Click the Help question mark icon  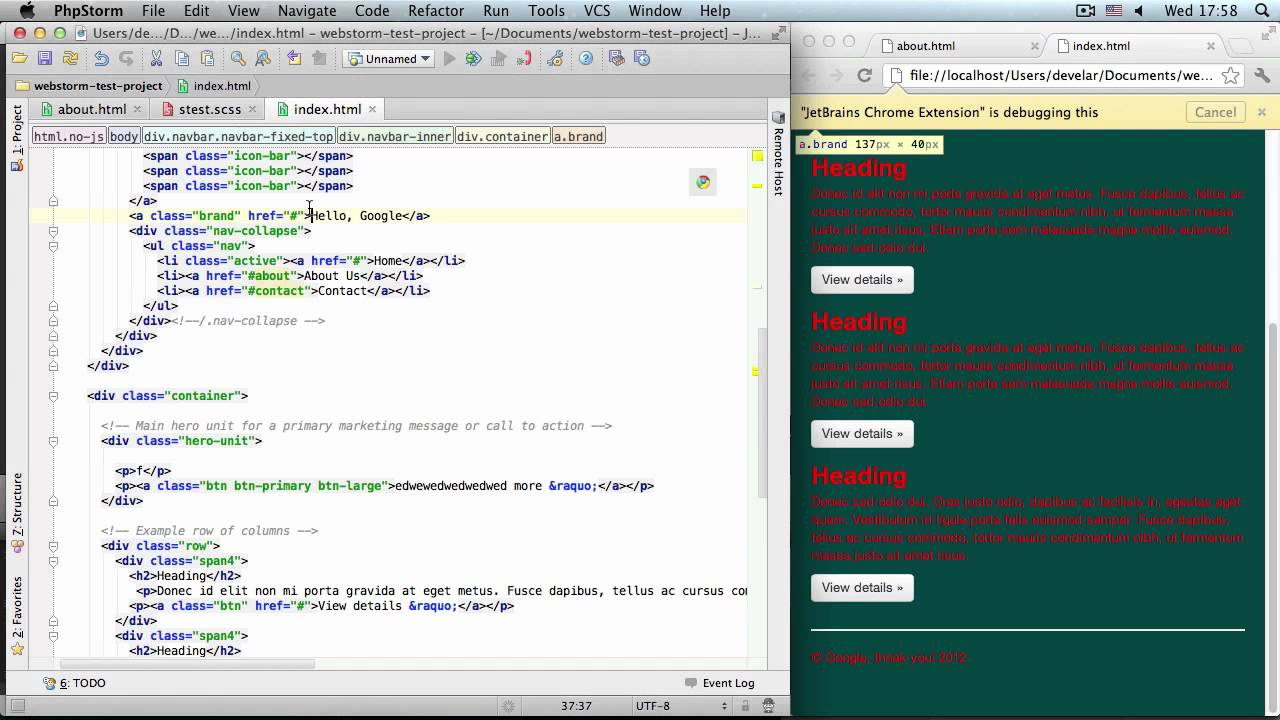586,59
